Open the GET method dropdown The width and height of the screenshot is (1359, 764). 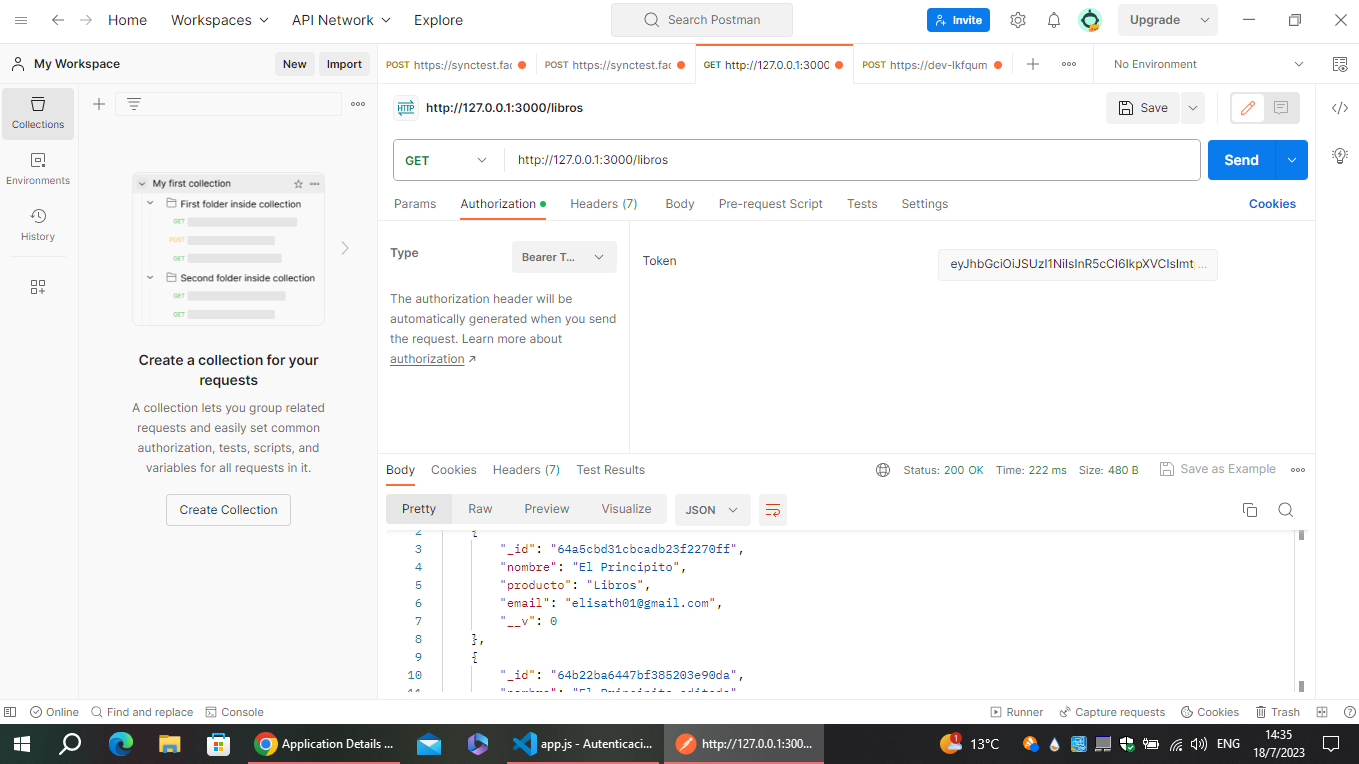(x=446, y=159)
